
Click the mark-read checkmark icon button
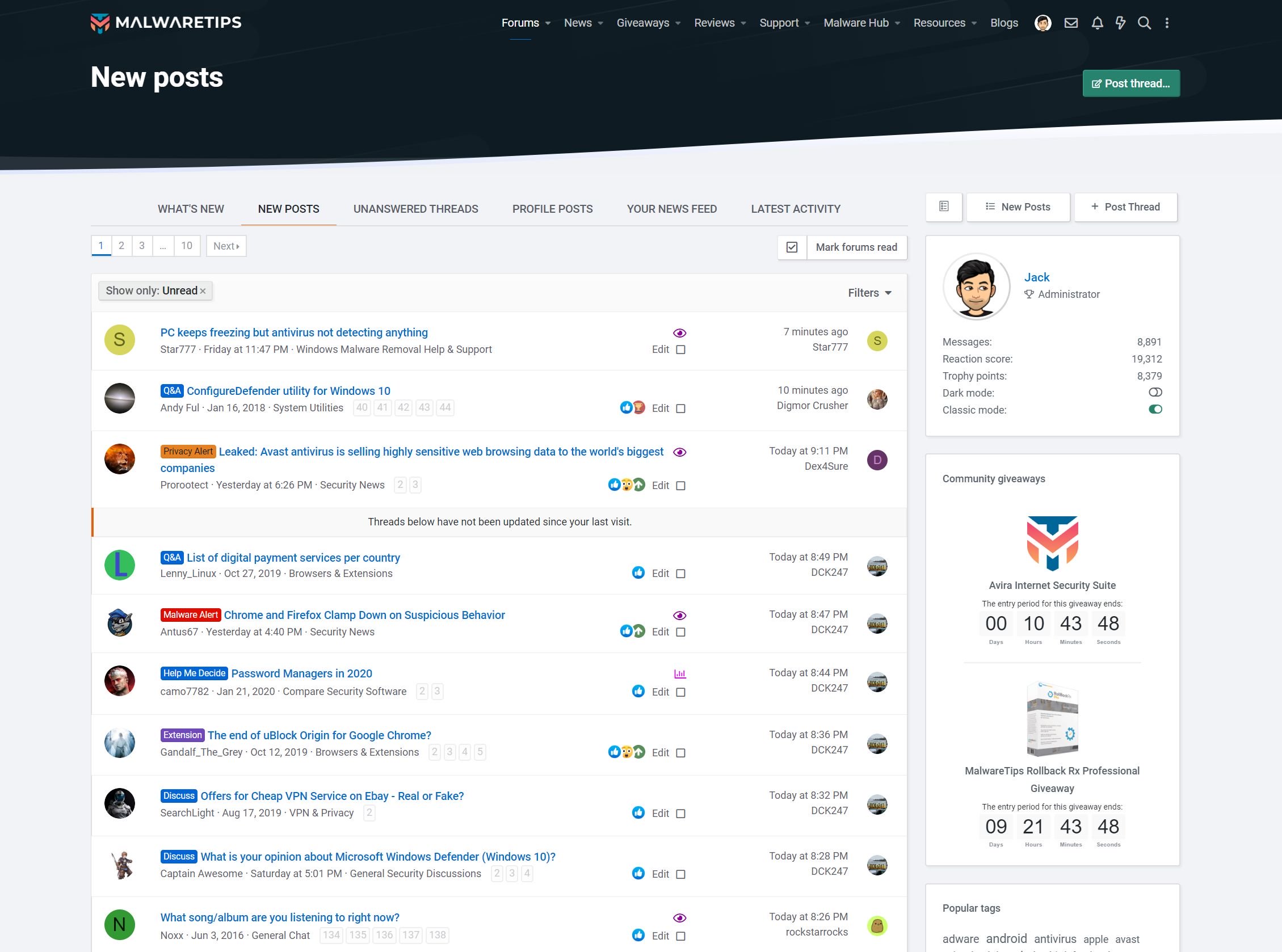[x=792, y=247]
